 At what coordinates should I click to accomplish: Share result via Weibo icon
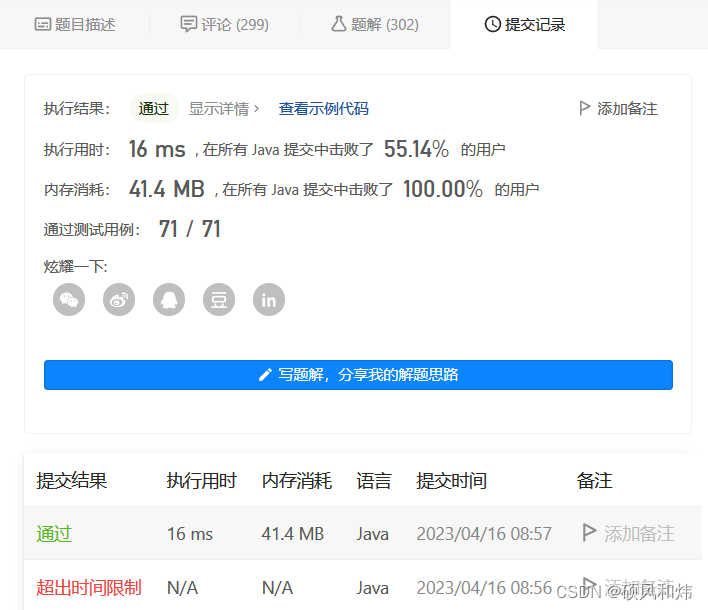(119, 300)
